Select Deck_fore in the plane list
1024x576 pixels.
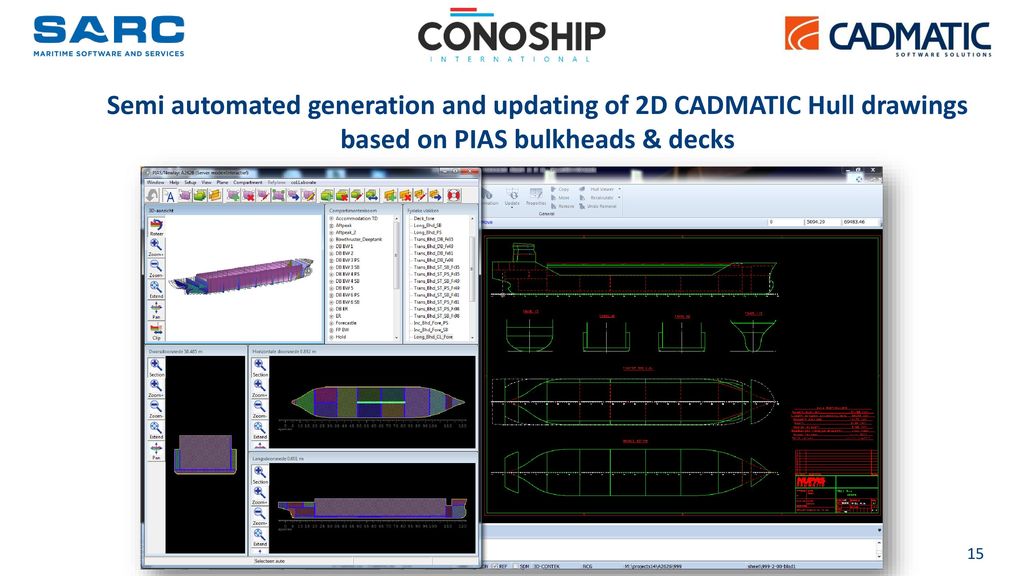pos(424,219)
